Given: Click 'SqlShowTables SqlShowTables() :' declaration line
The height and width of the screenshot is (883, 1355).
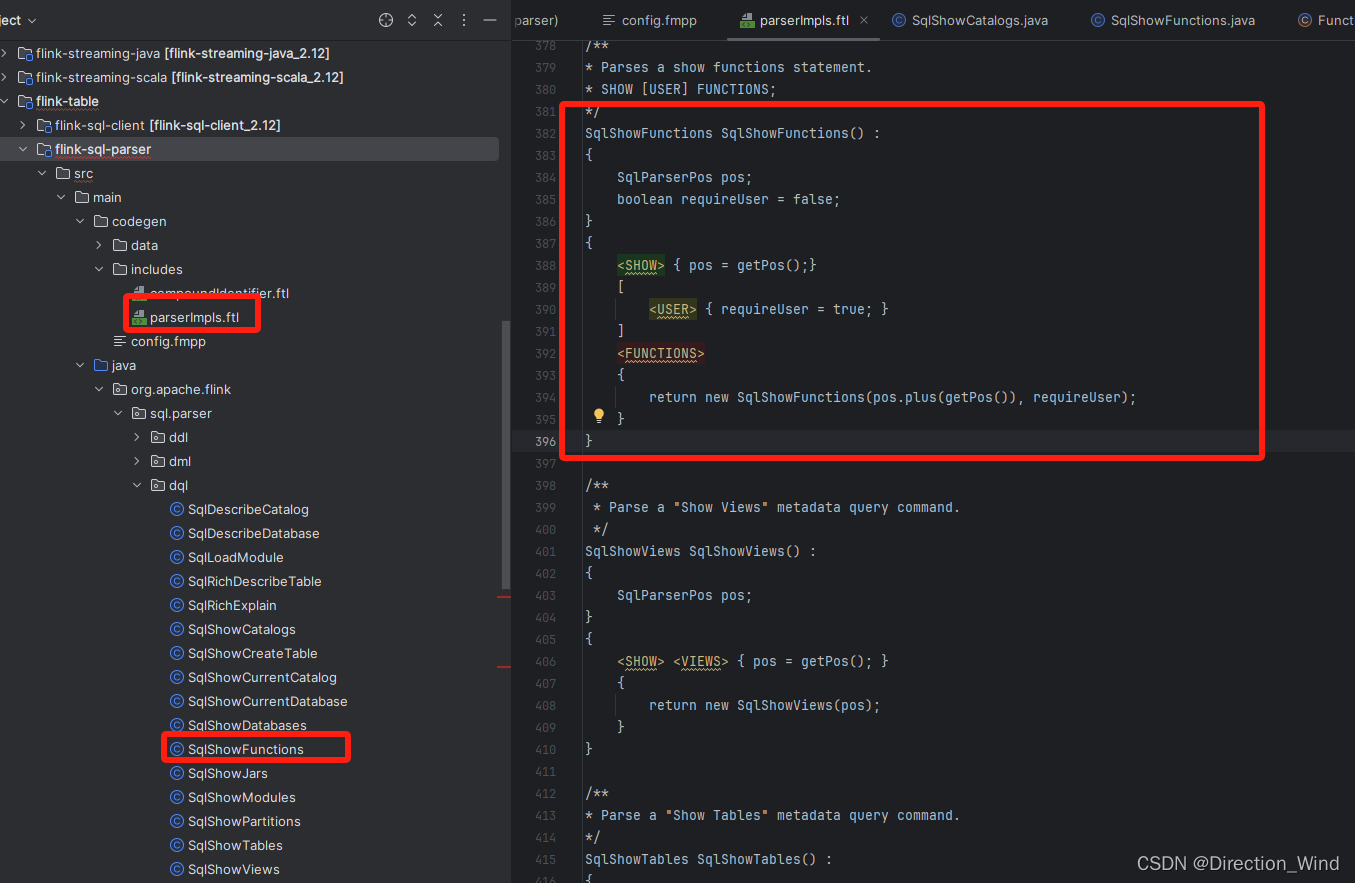Looking at the screenshot, I should [709, 859].
